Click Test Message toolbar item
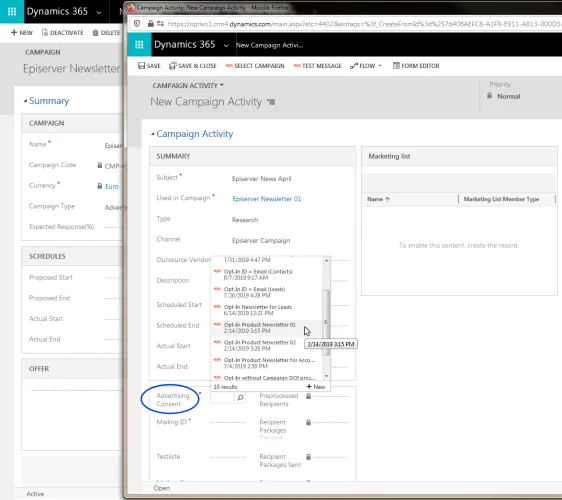 (x=318, y=66)
